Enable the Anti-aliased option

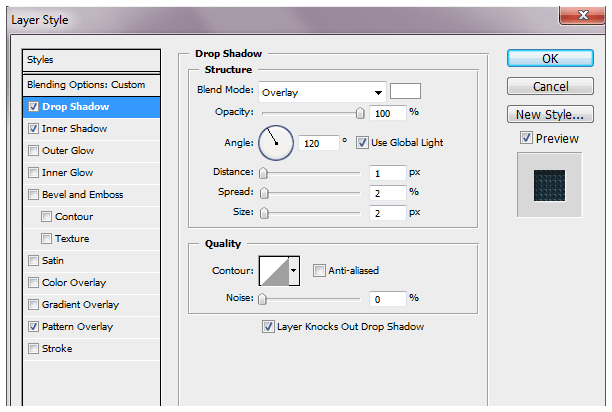(319, 270)
